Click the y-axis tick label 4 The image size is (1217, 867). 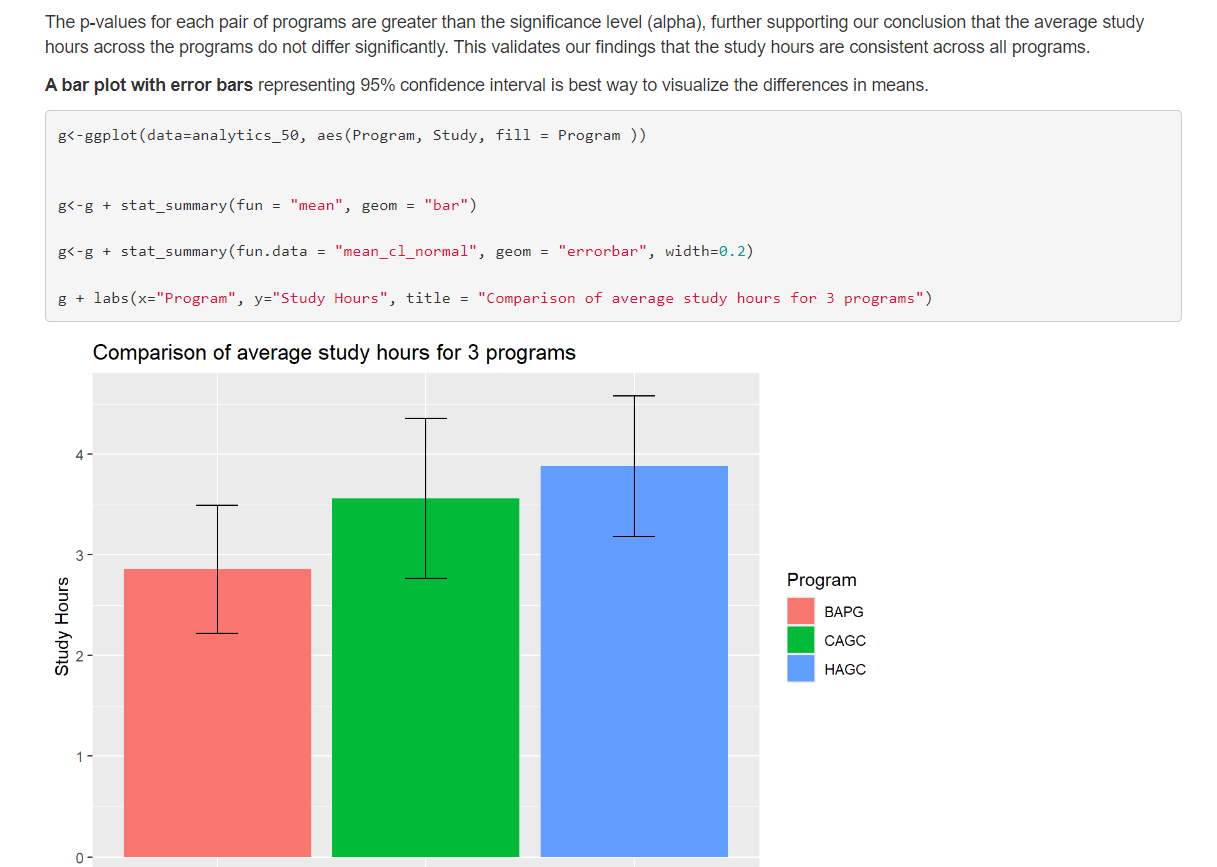pyautogui.click(x=79, y=455)
